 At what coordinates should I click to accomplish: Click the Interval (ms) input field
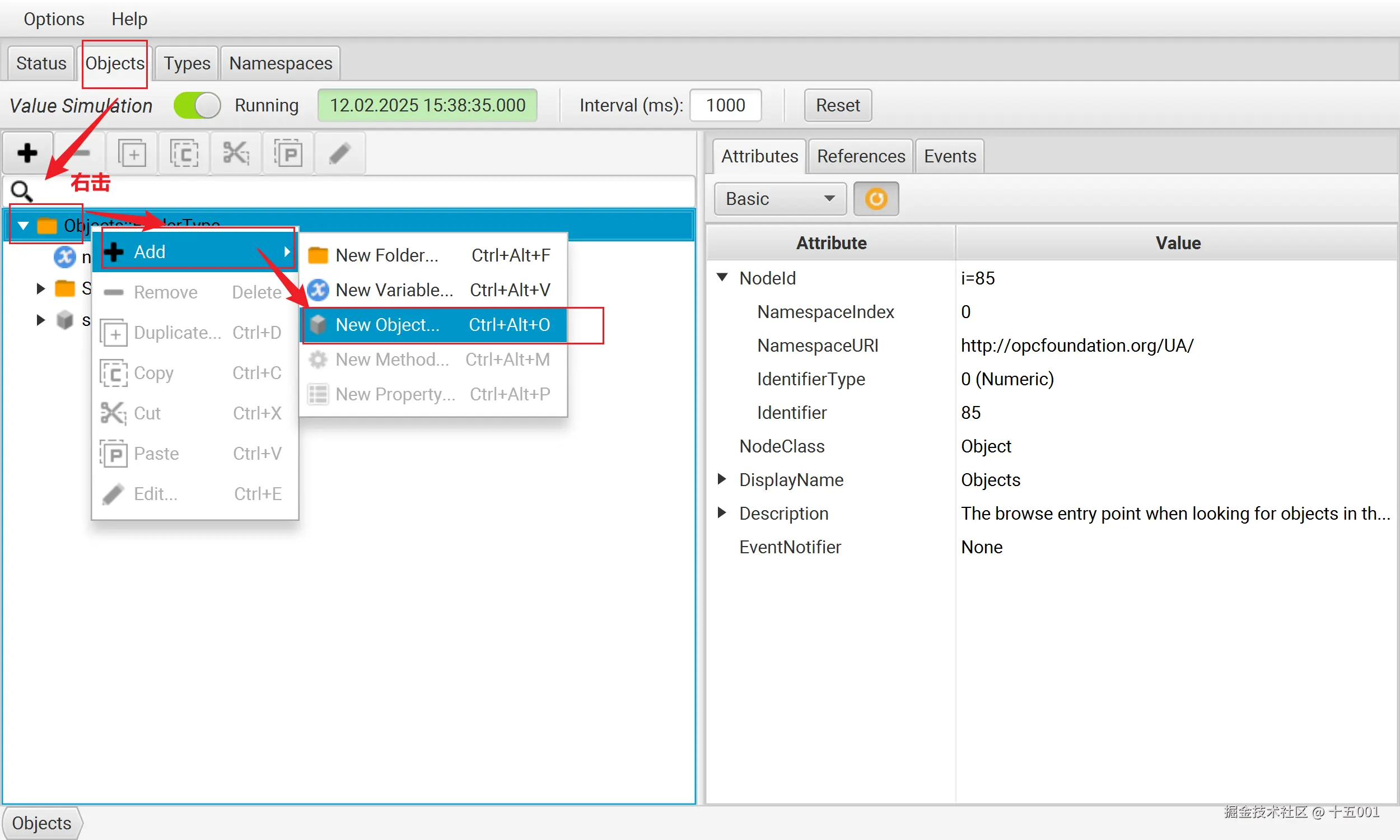725,105
